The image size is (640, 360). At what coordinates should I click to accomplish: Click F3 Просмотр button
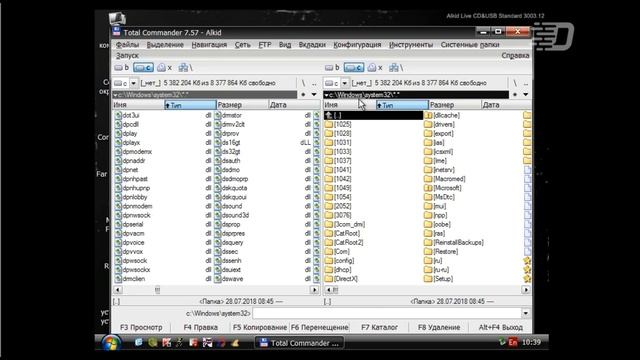(x=141, y=327)
